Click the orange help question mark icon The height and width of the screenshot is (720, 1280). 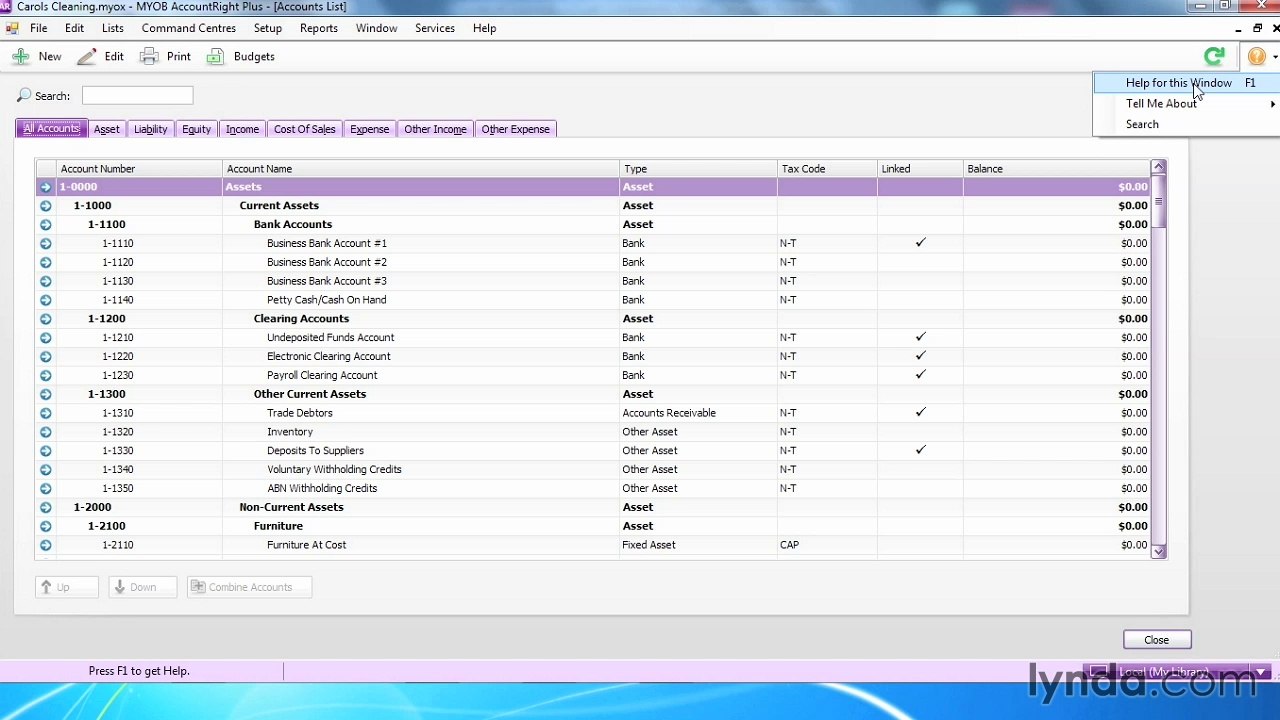1256,57
